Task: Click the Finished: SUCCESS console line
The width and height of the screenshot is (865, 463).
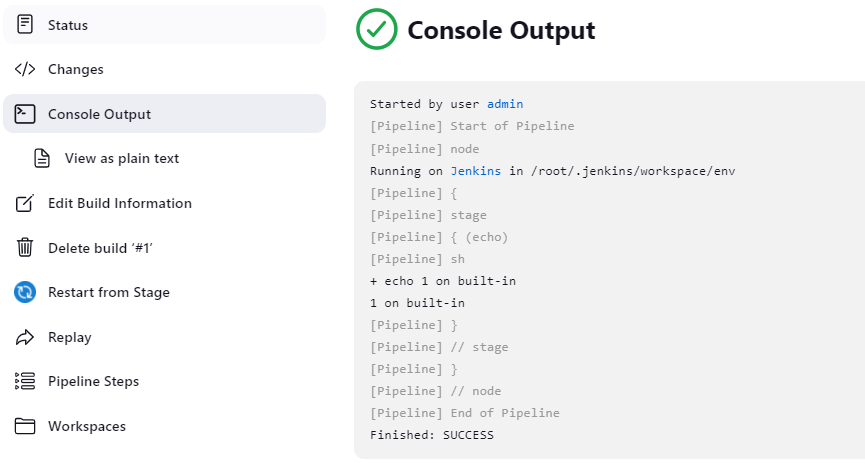Action: (432, 435)
